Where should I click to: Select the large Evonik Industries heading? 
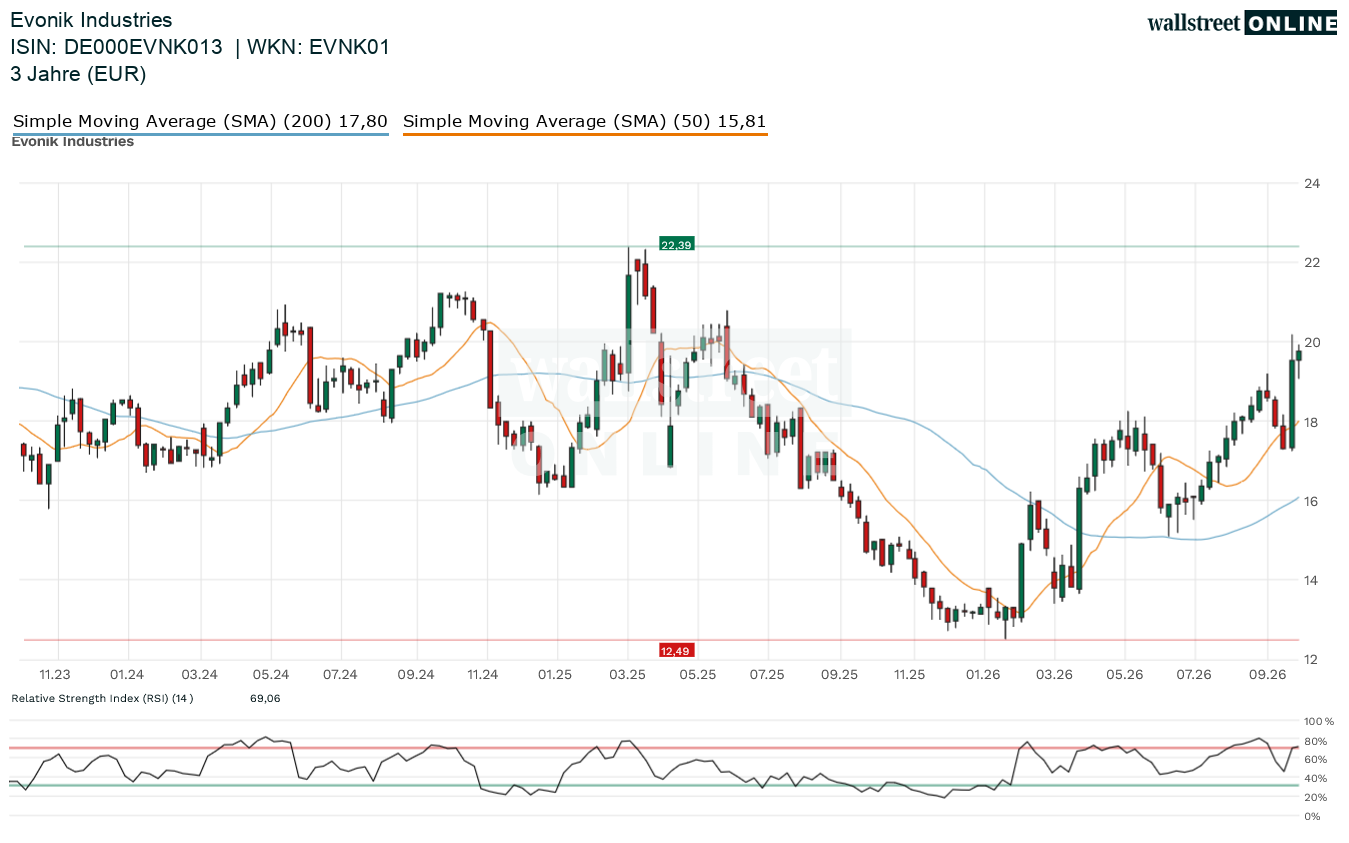[x=91, y=20]
